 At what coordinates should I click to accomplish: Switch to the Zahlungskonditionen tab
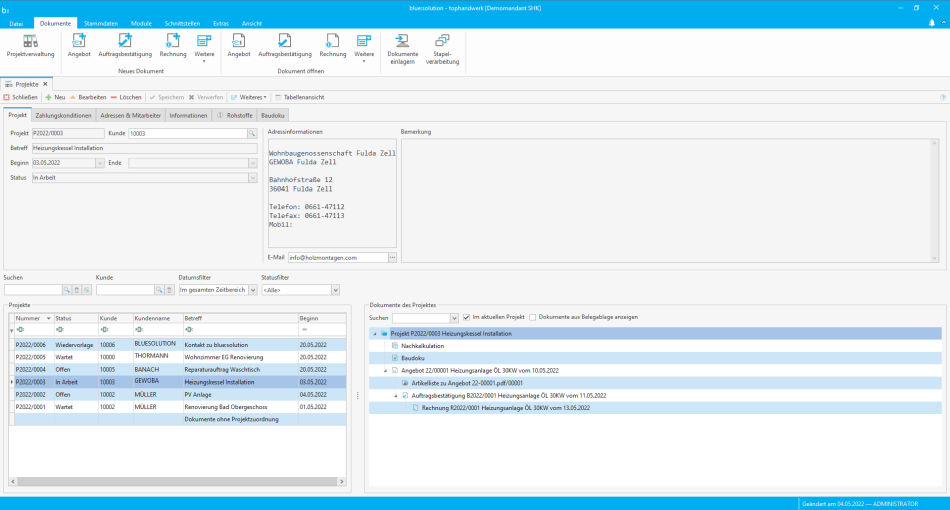click(x=63, y=115)
